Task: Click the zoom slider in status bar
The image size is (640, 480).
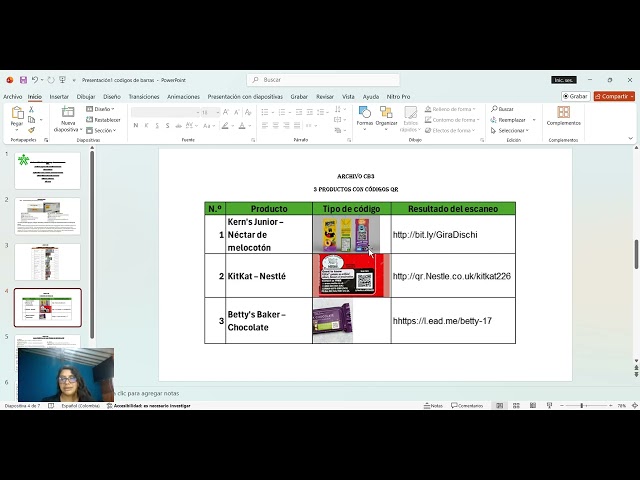Action: click(586, 405)
